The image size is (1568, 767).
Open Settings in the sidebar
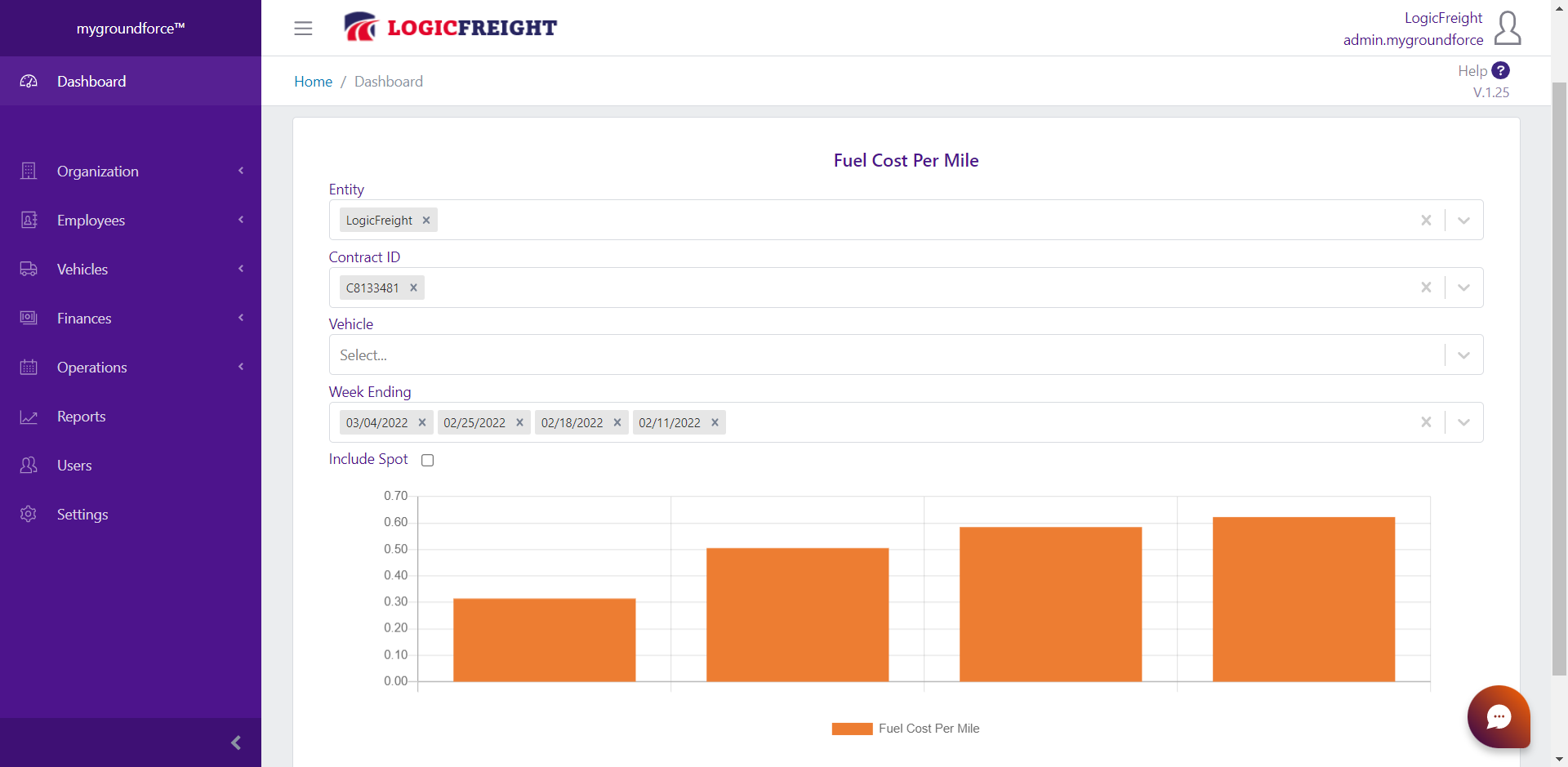tap(131, 515)
